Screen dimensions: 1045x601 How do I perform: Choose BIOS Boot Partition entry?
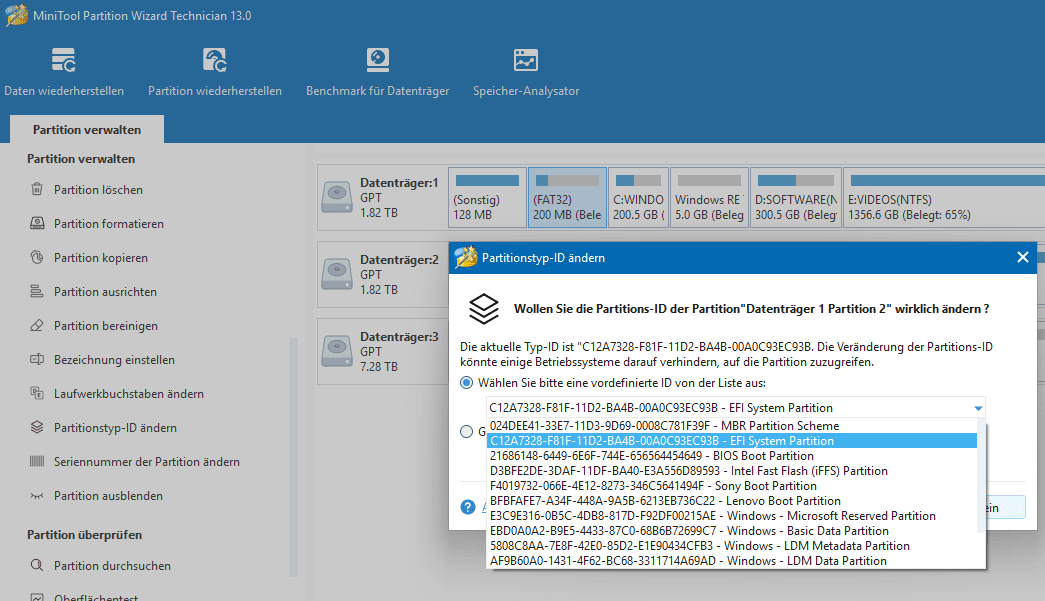coord(731,456)
